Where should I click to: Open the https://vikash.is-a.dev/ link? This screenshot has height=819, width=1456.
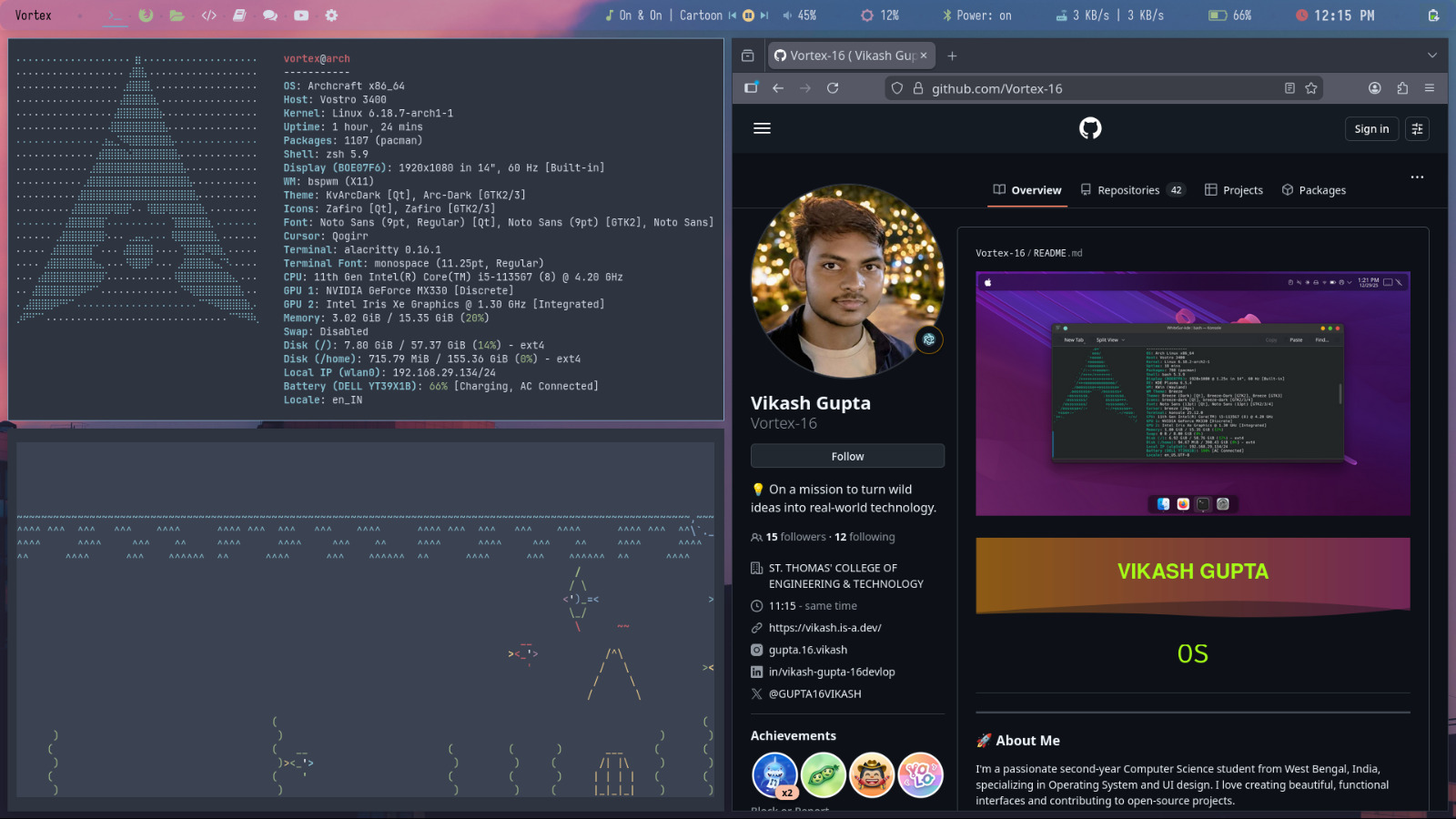[x=824, y=628]
